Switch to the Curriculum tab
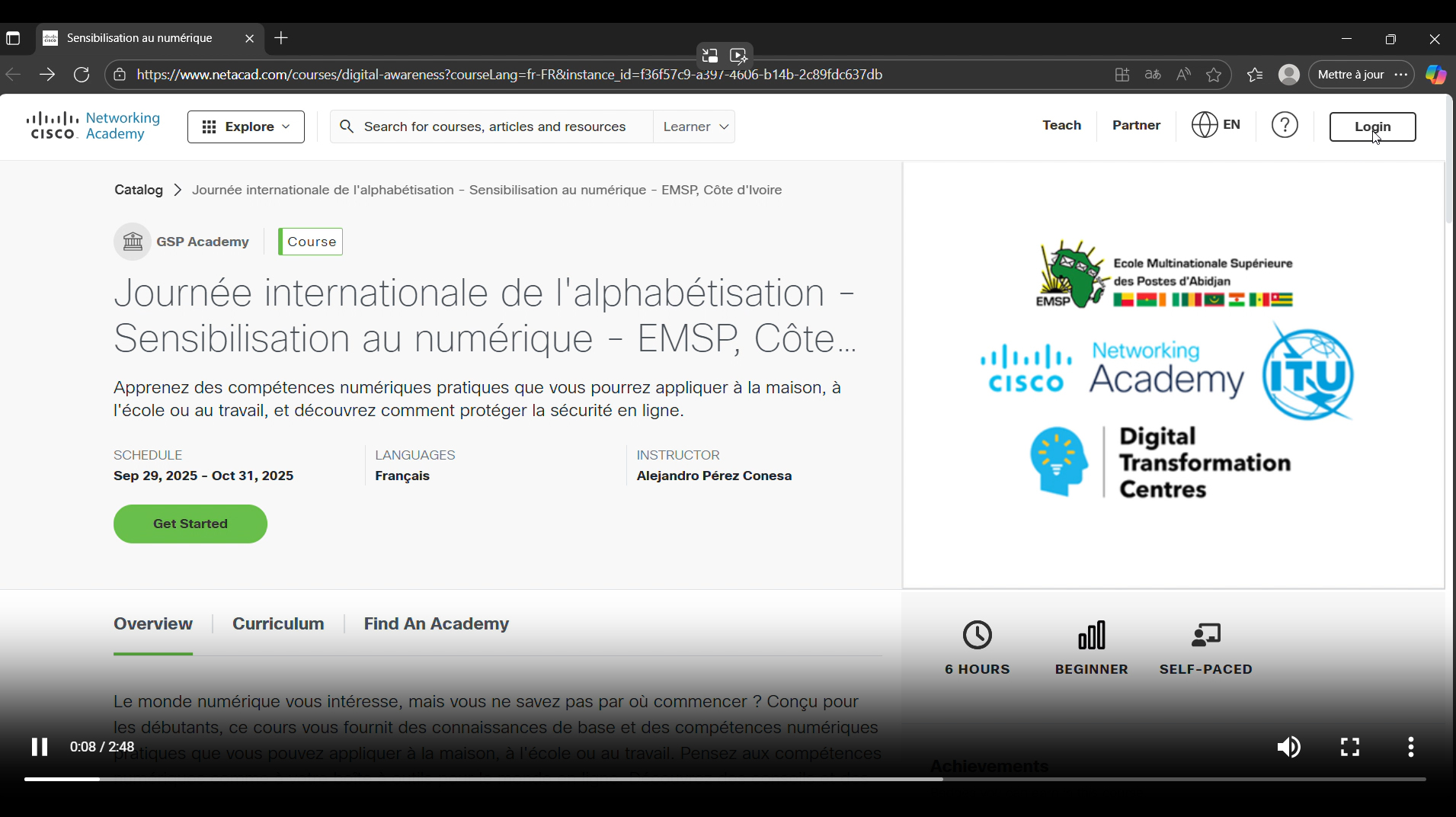 tap(278, 624)
